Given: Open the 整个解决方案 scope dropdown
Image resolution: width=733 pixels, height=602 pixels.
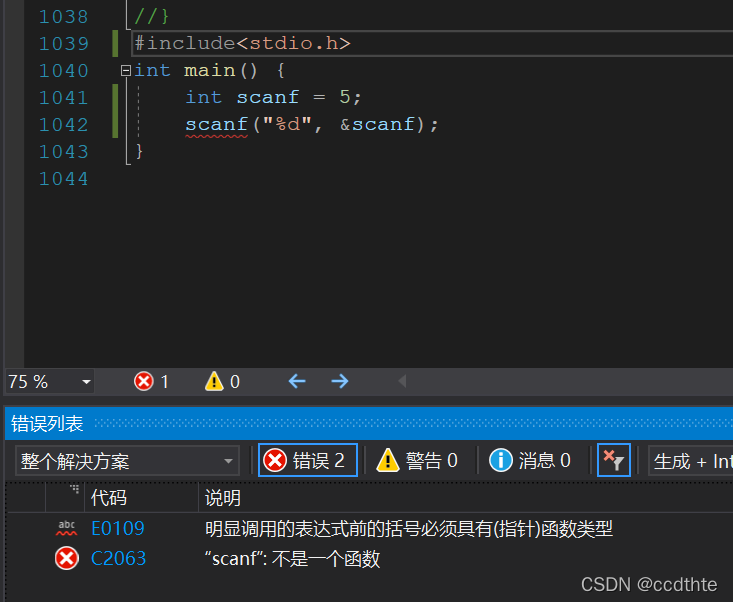Looking at the screenshot, I should (127, 461).
